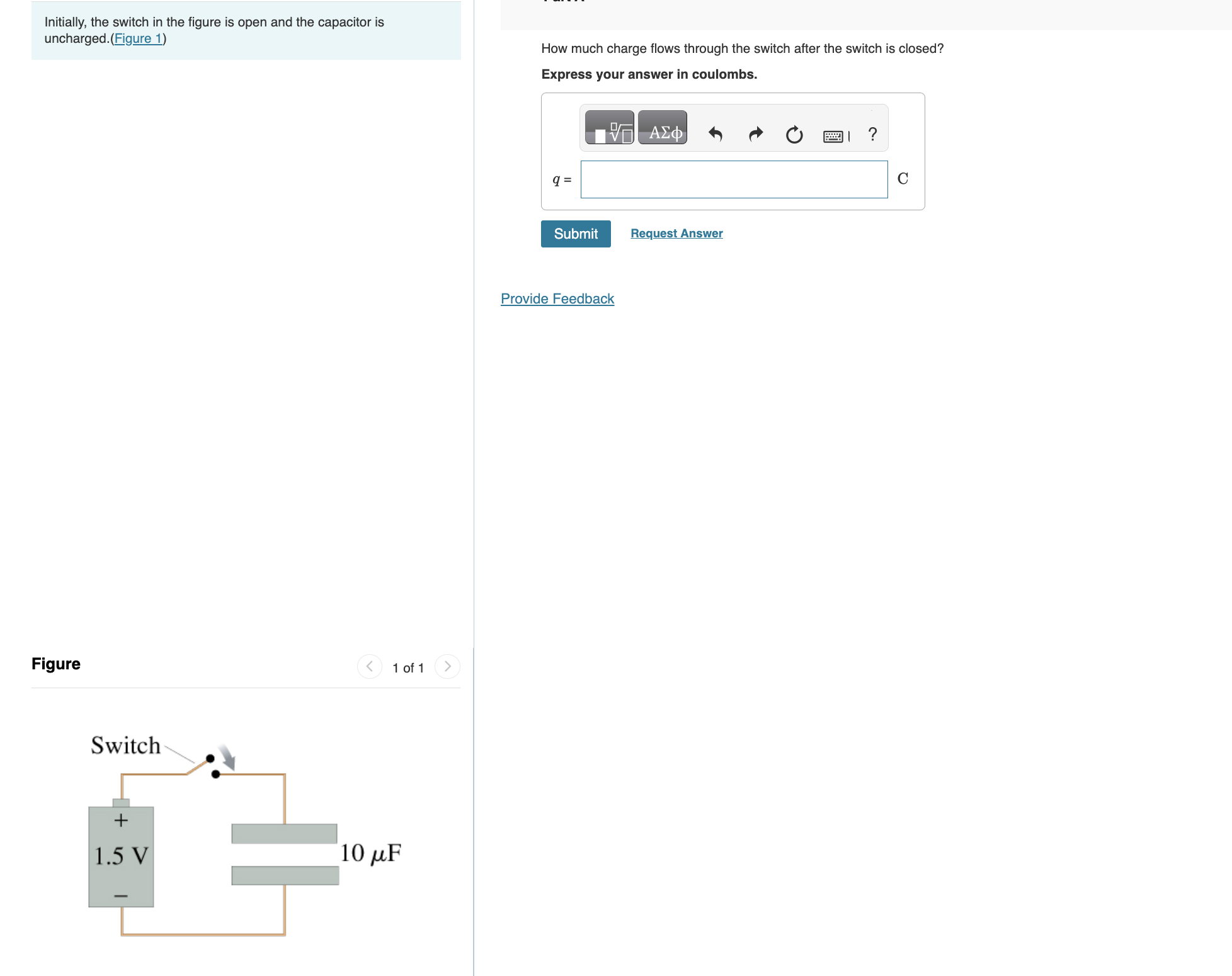Redo the equation edit
The height and width of the screenshot is (976, 1232).
coord(755,133)
